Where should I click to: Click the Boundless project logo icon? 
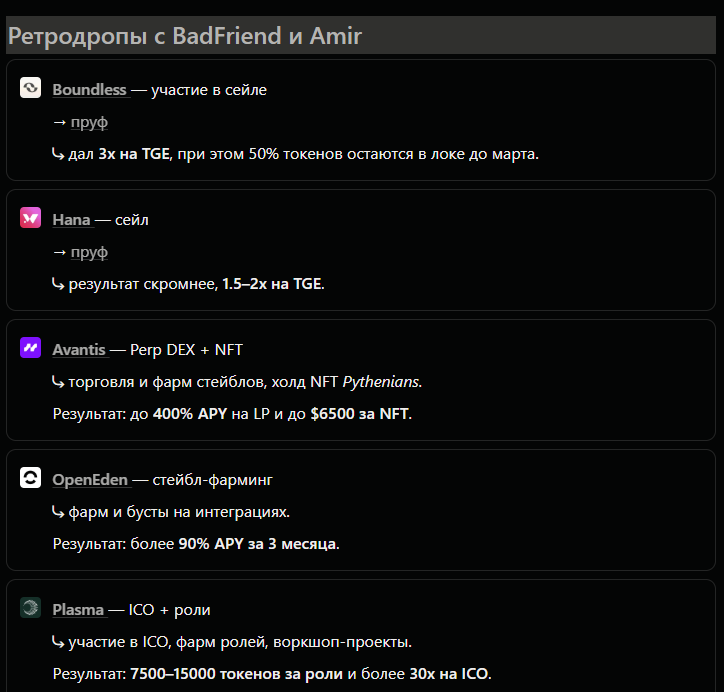click(30, 89)
